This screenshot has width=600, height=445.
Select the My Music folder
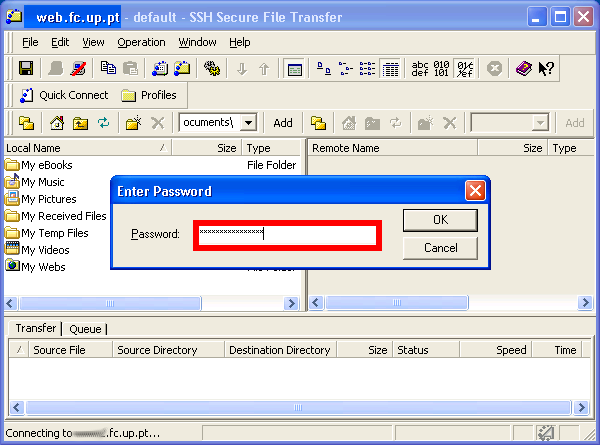pos(35,182)
